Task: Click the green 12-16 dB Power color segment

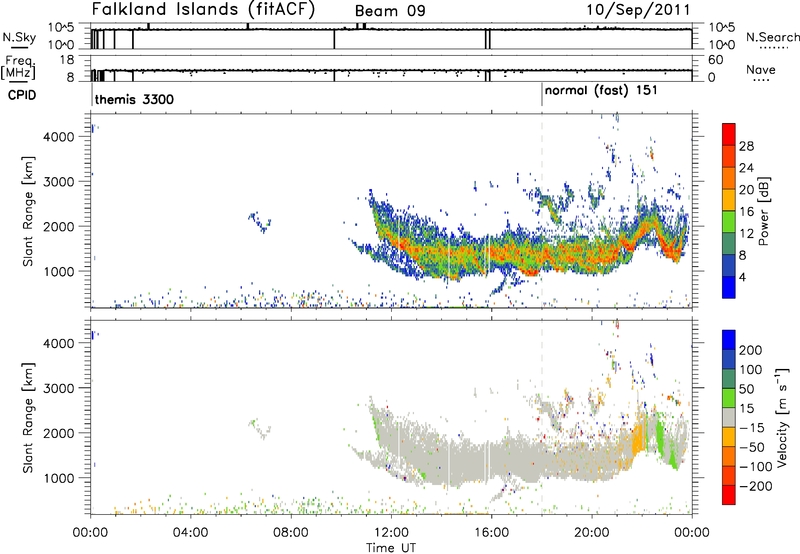Action: (x=729, y=221)
